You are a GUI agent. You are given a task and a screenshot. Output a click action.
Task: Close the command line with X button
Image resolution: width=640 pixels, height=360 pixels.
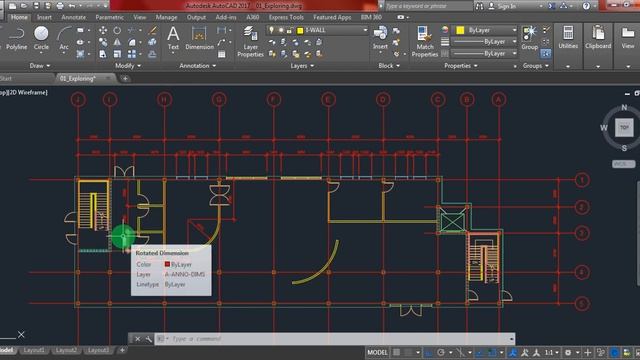tap(138, 339)
